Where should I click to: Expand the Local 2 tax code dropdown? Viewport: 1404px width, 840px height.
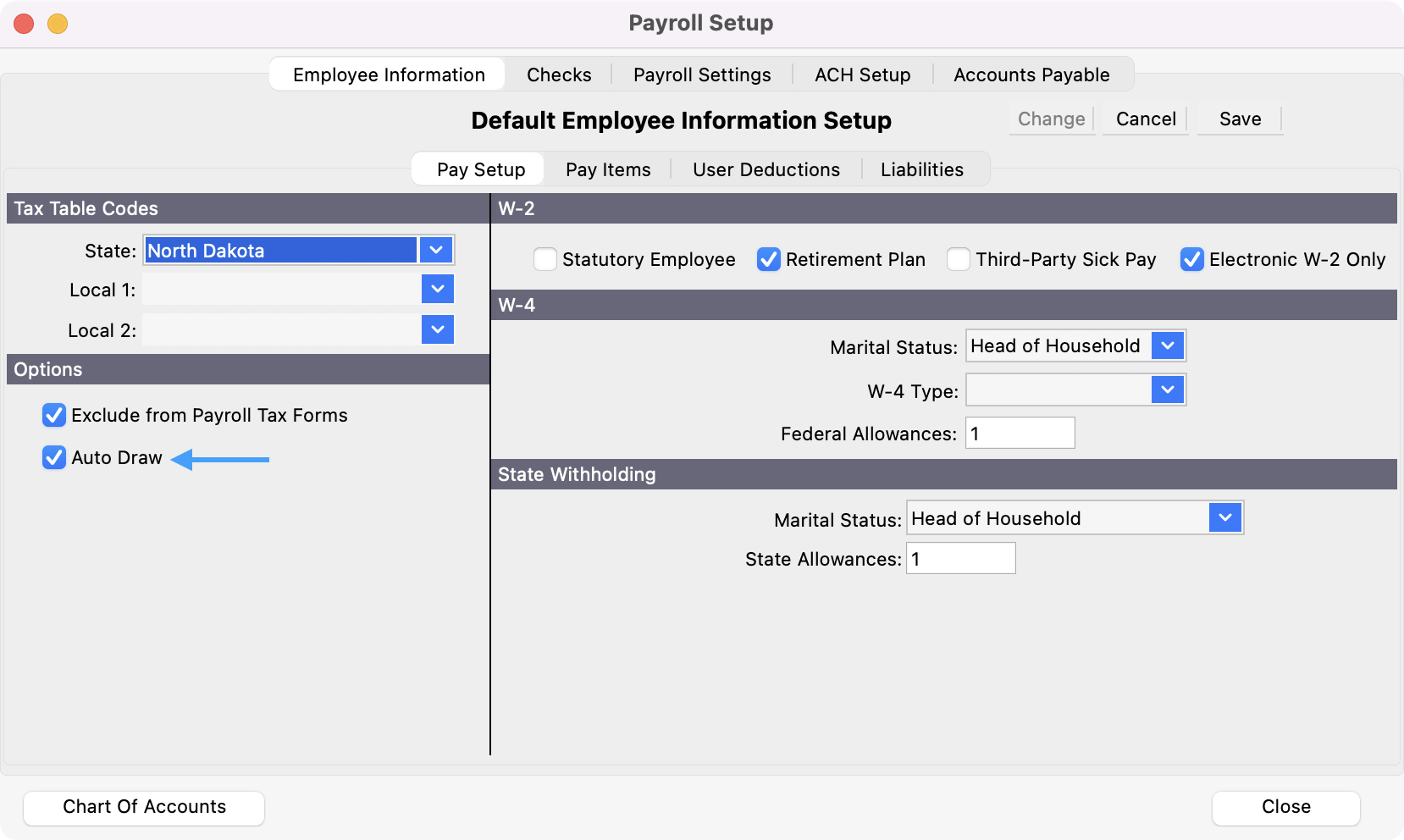click(437, 330)
